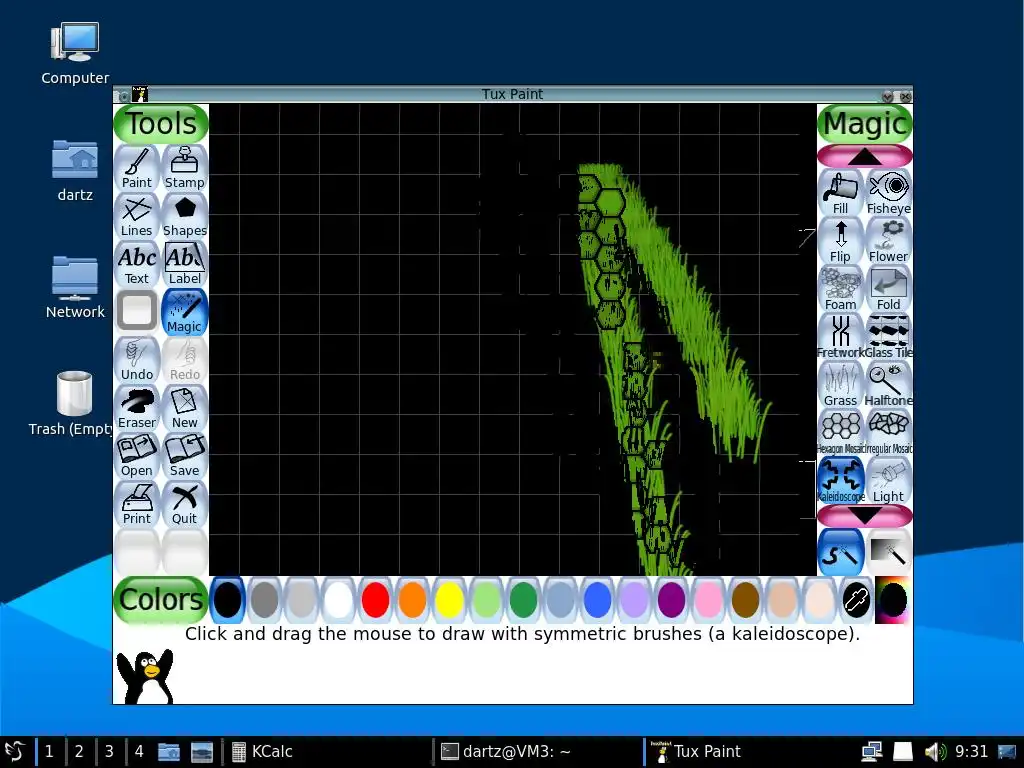
Task: Pick the dark gray color swatch
Action: point(264,600)
